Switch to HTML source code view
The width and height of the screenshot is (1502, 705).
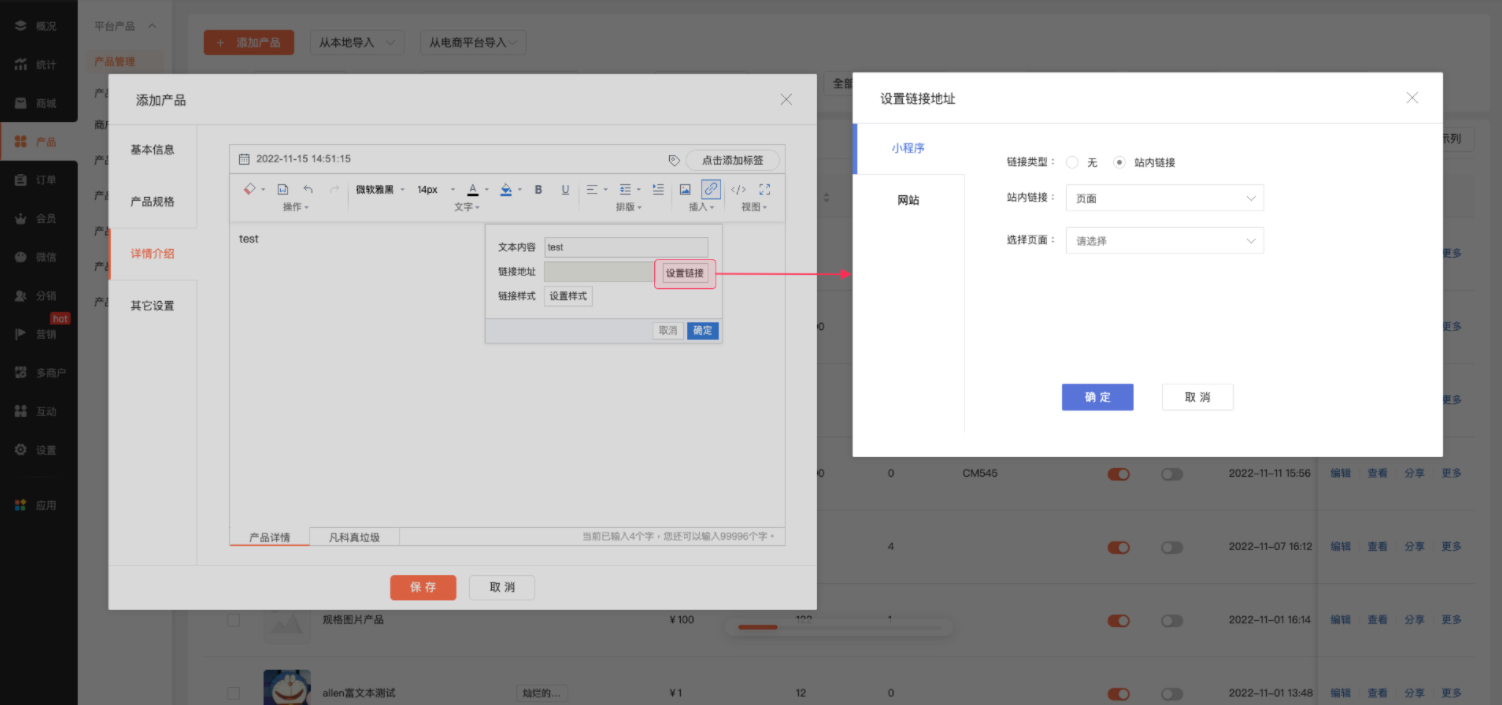738,189
